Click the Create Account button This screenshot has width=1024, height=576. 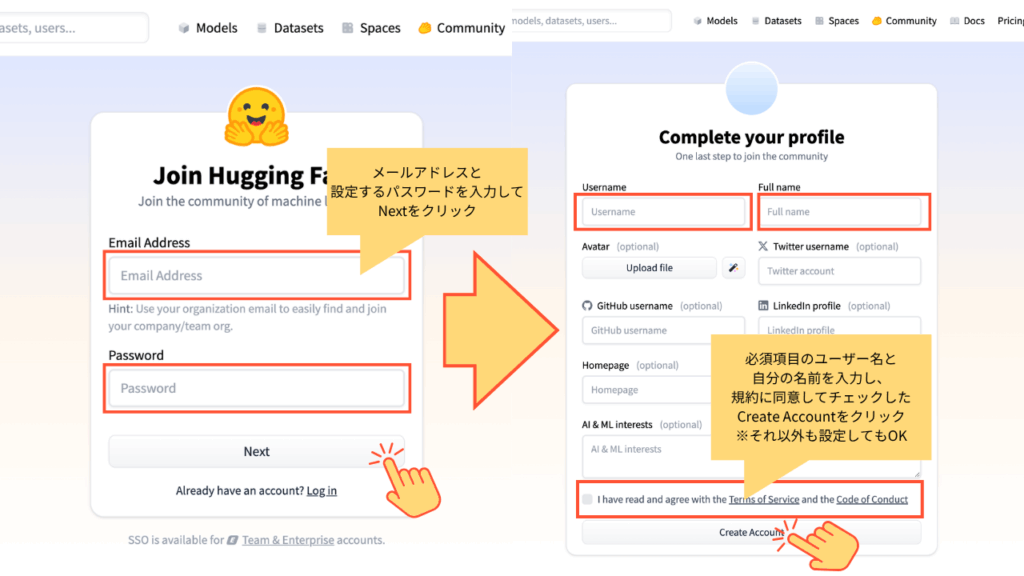752,532
